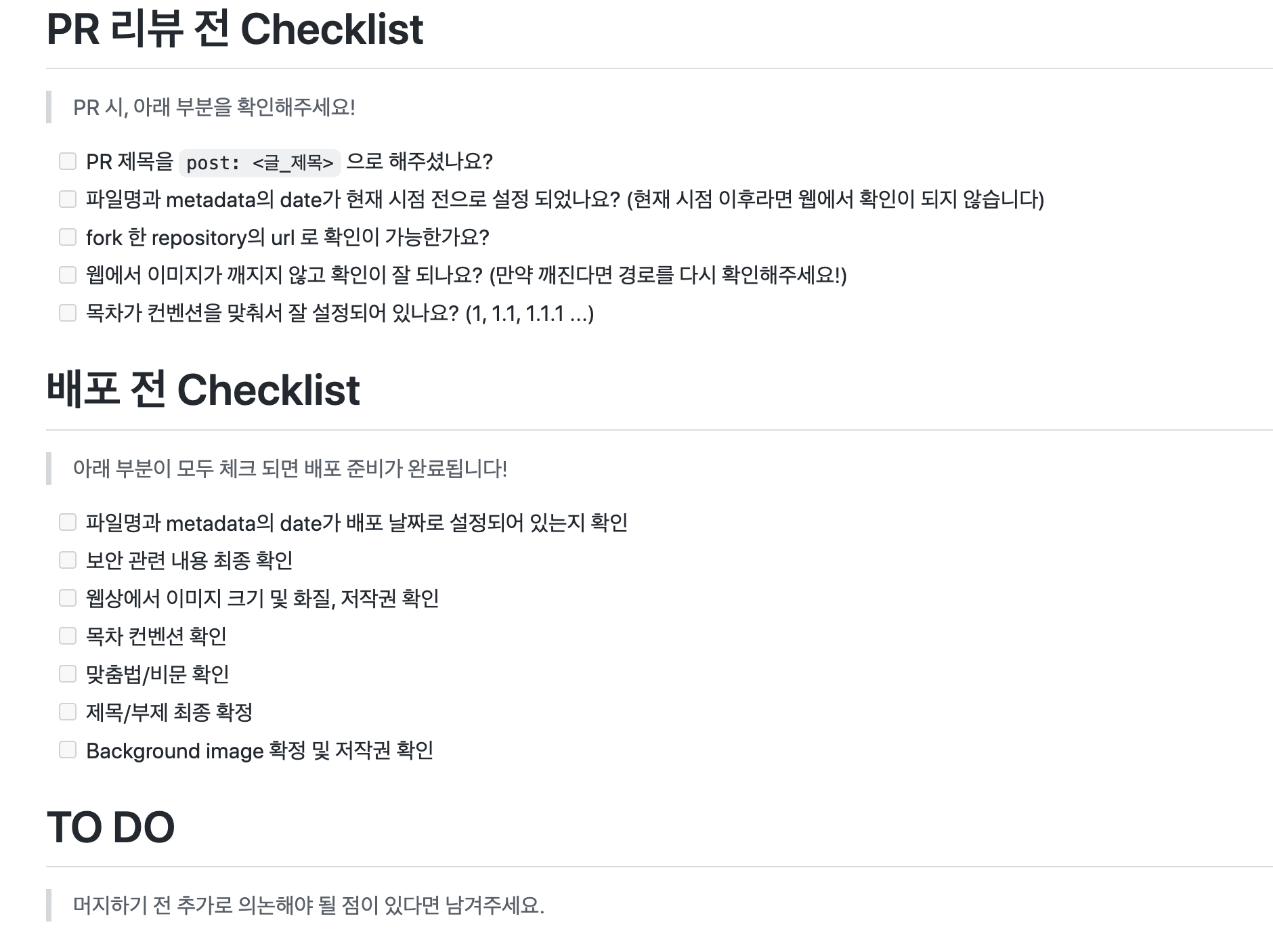Tick Background image 확정 및 저작권 checkbox
Viewport: 1273px width, 952px height.
tap(68, 750)
